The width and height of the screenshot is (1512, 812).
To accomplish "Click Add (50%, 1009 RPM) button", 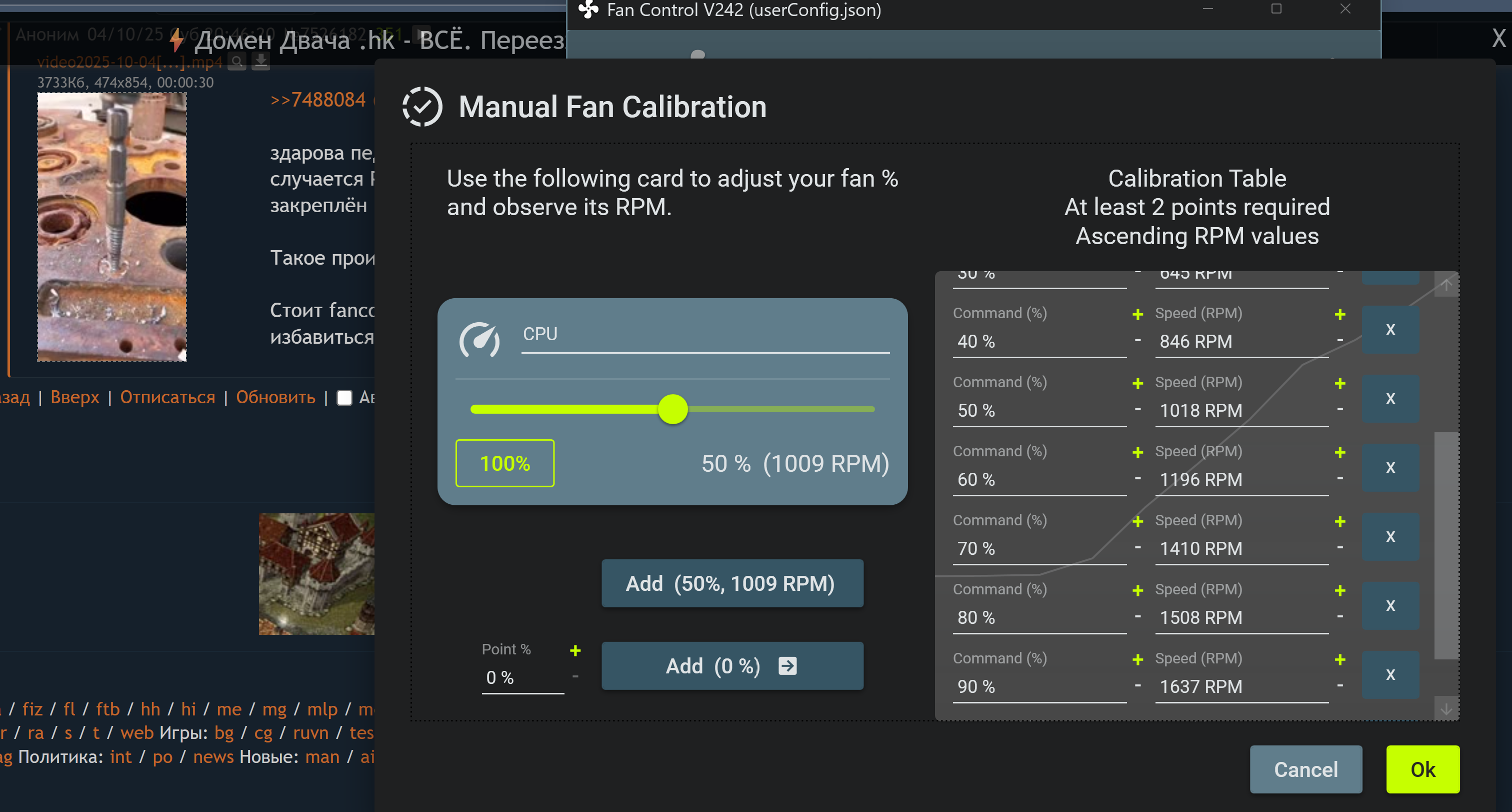I will (732, 583).
